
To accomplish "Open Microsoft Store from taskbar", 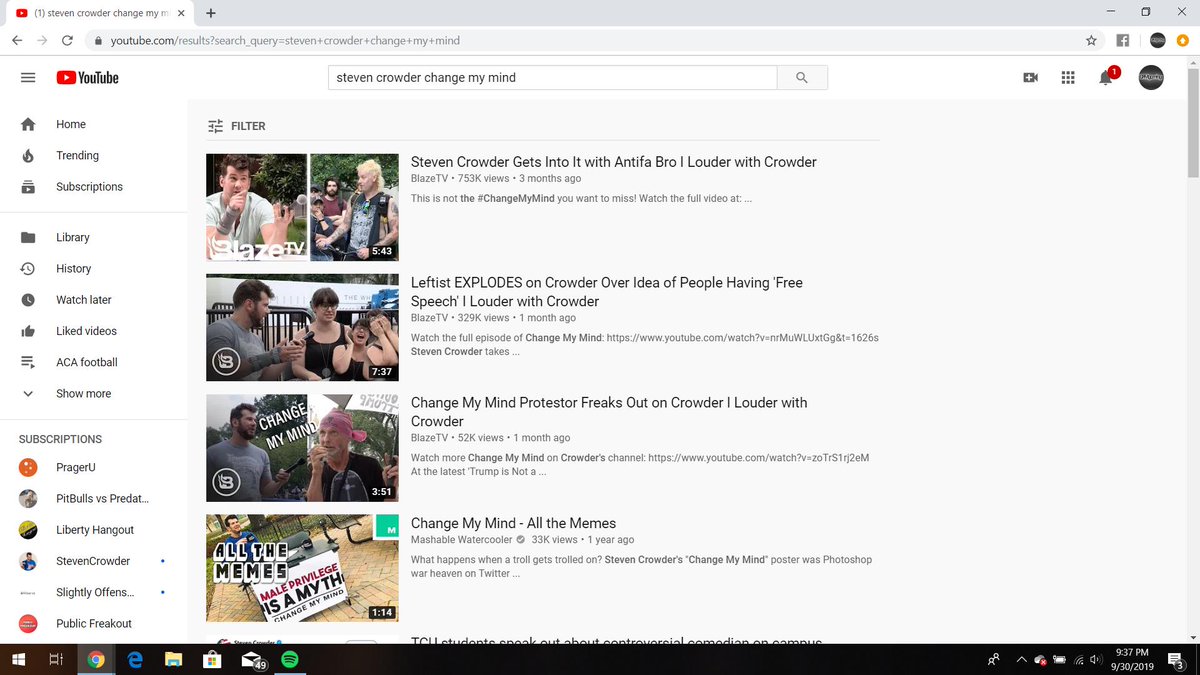I will point(212,660).
